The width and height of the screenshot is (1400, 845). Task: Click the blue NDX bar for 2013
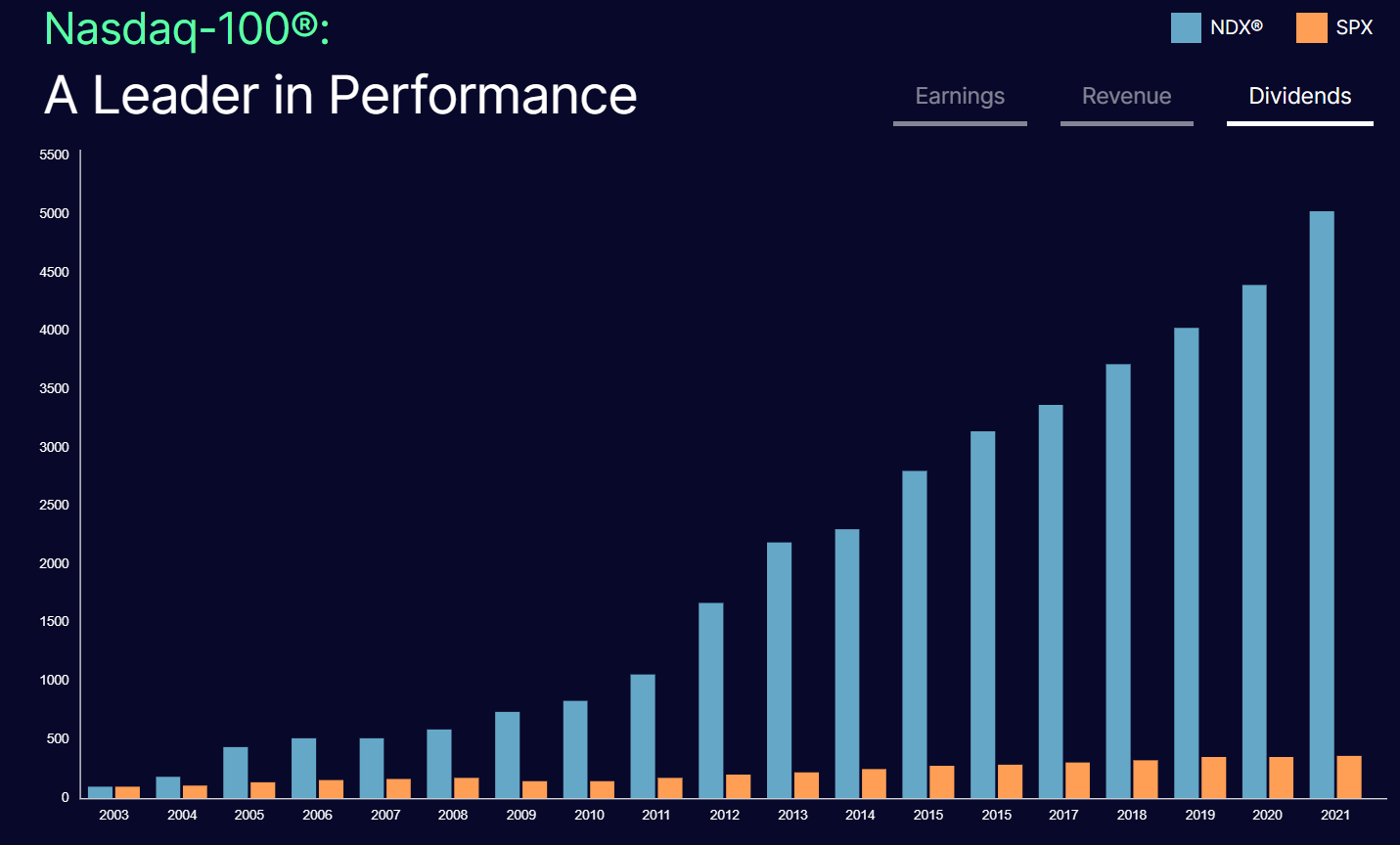point(780,670)
